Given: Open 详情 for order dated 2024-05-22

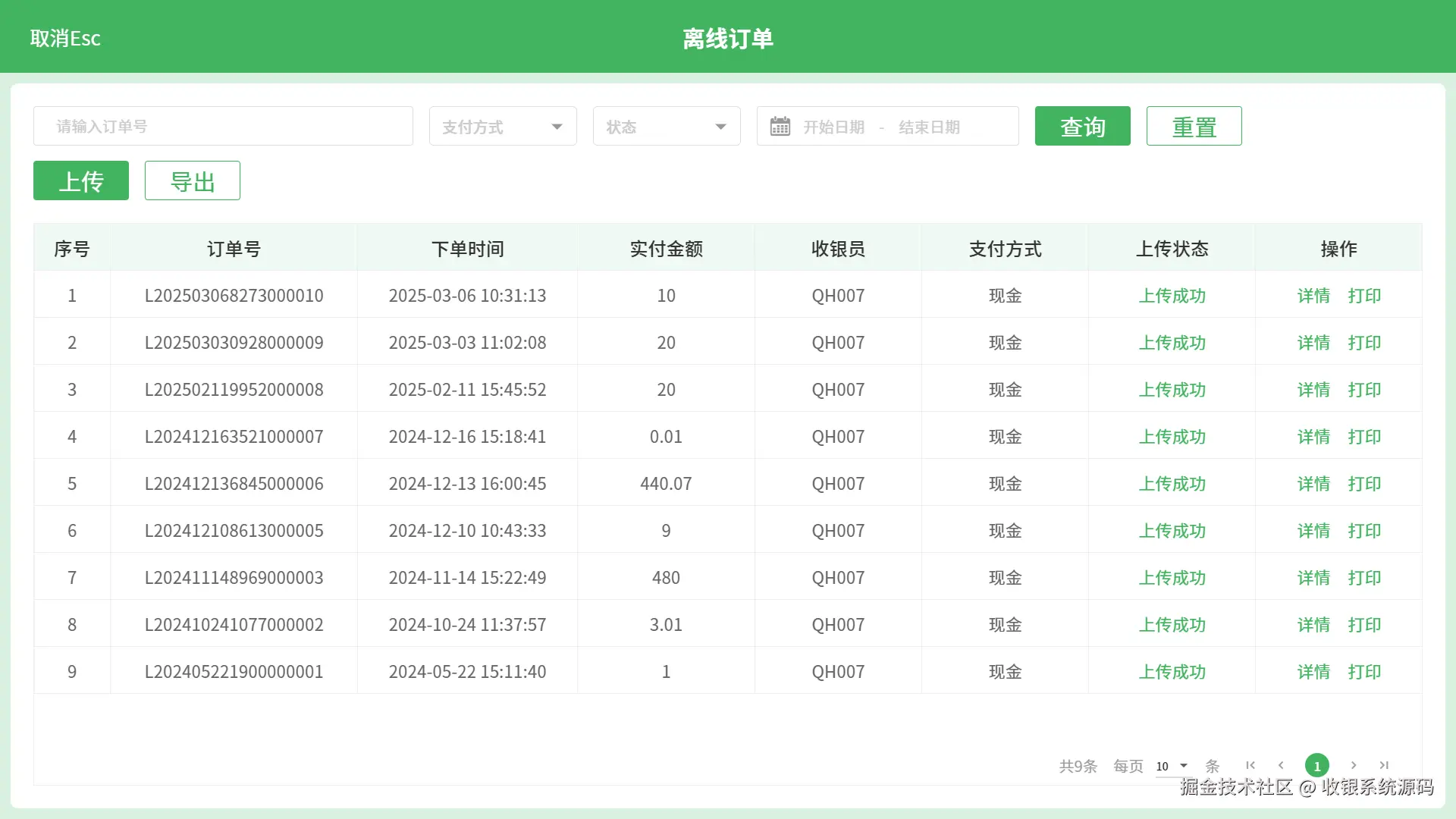Looking at the screenshot, I should coord(1313,672).
